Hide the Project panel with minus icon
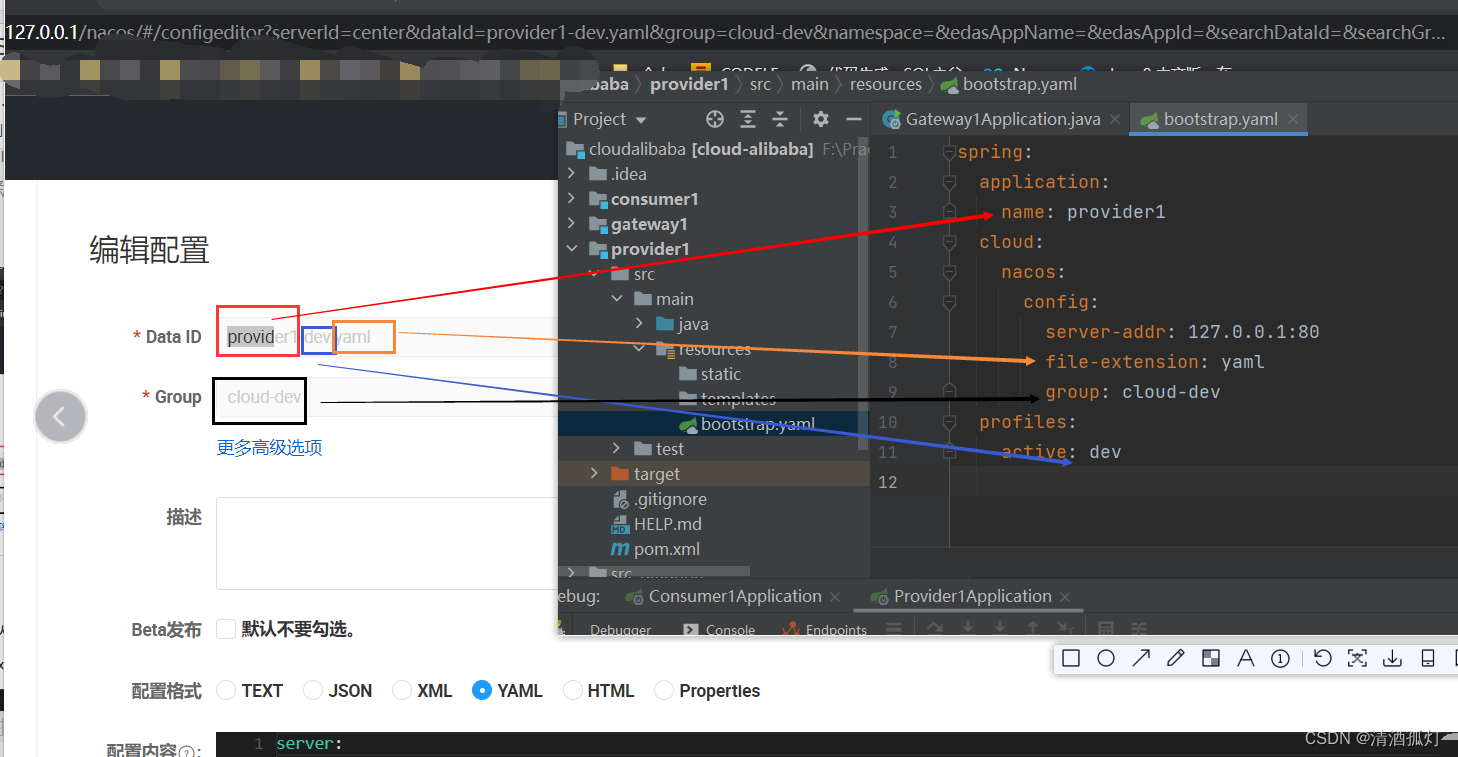1458x757 pixels. tap(853, 119)
